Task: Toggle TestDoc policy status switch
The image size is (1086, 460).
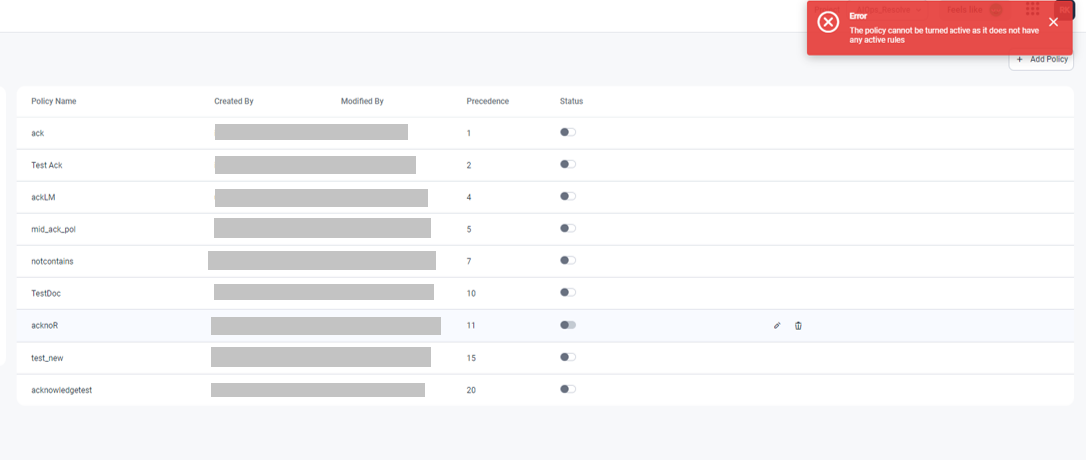Action: point(568,292)
